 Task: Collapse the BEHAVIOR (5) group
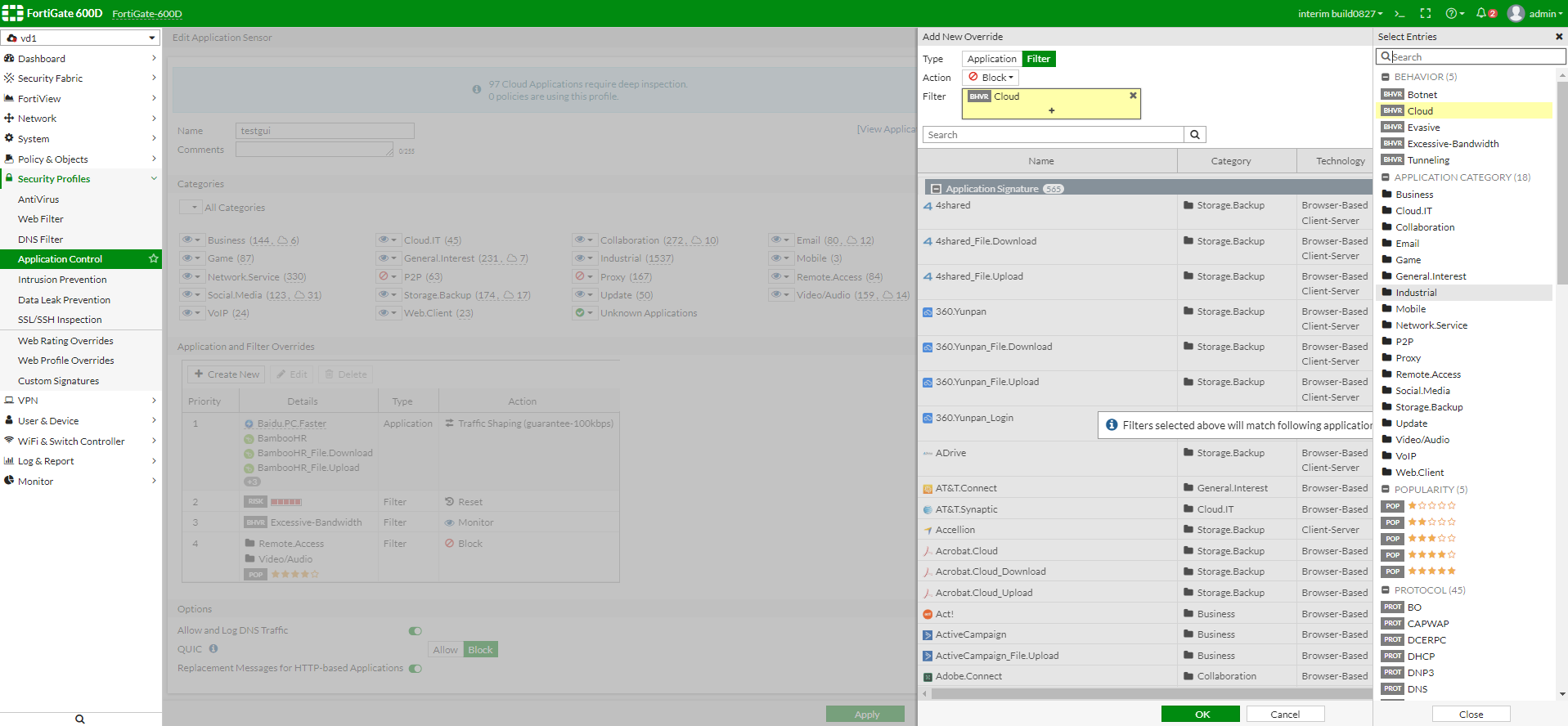point(1386,77)
